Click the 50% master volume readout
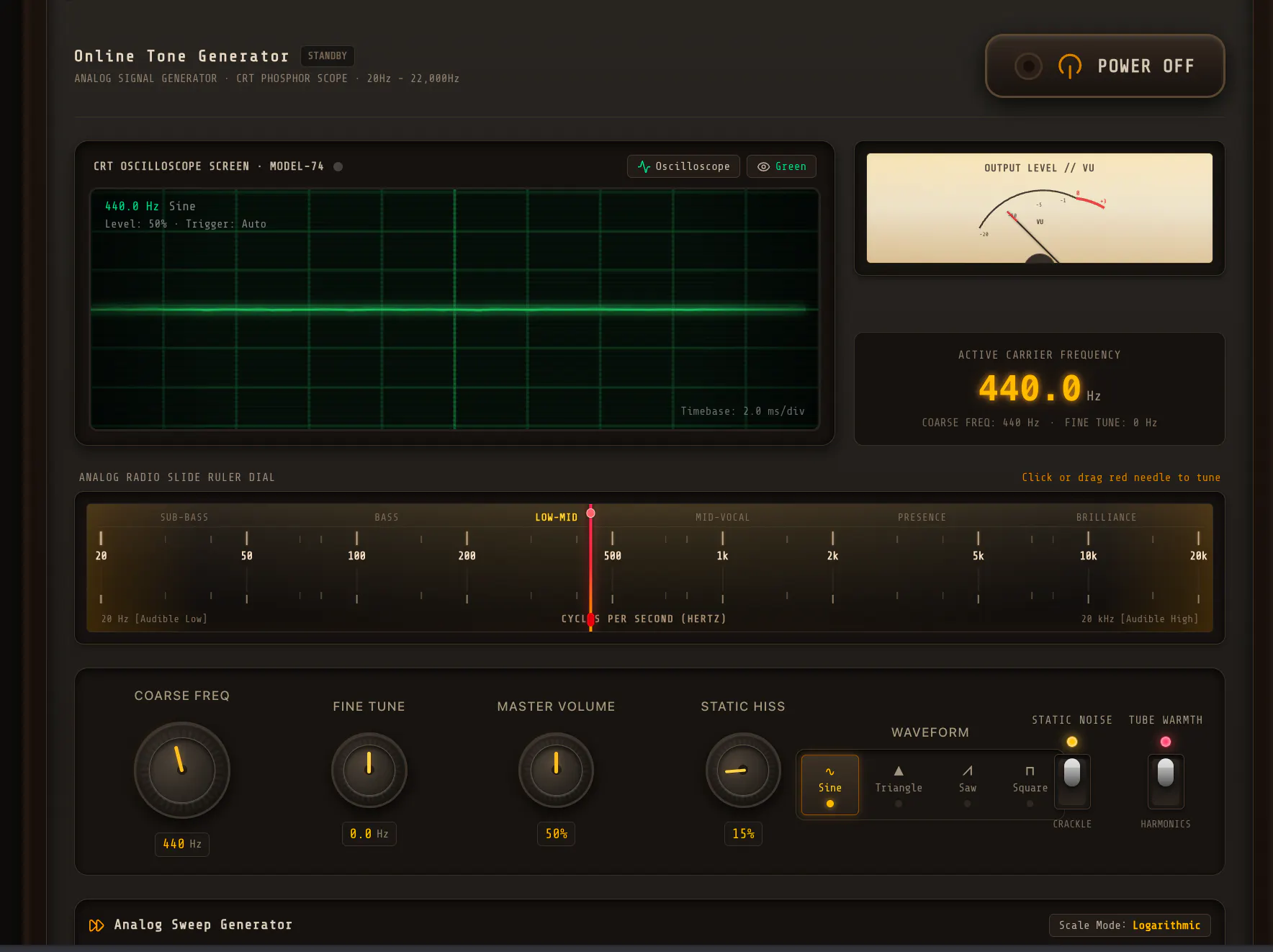The height and width of the screenshot is (952, 1273). (557, 834)
